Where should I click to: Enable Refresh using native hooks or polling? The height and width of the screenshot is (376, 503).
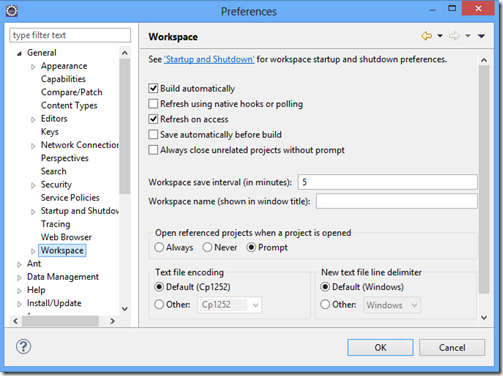(153, 104)
